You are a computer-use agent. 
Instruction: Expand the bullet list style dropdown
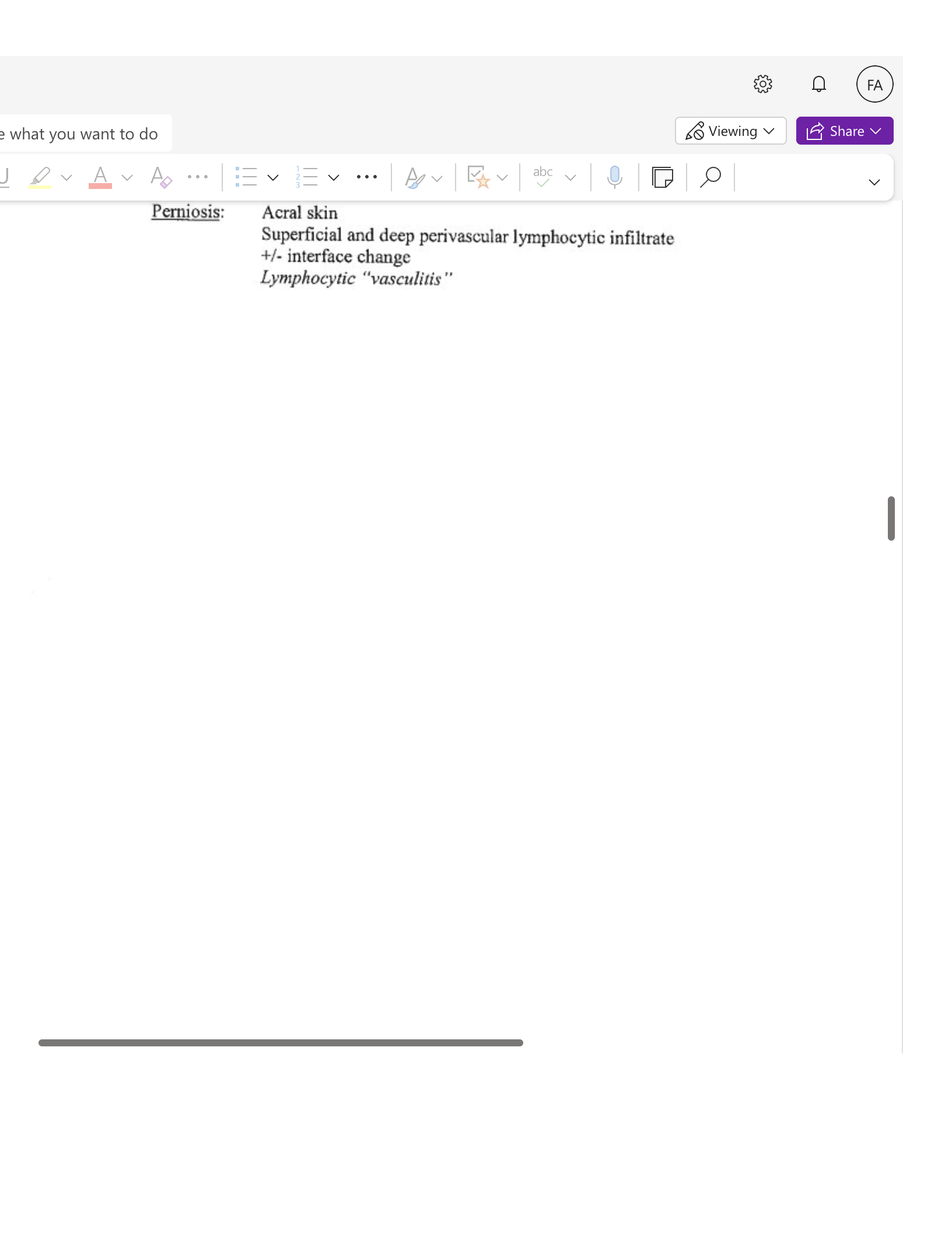point(272,177)
